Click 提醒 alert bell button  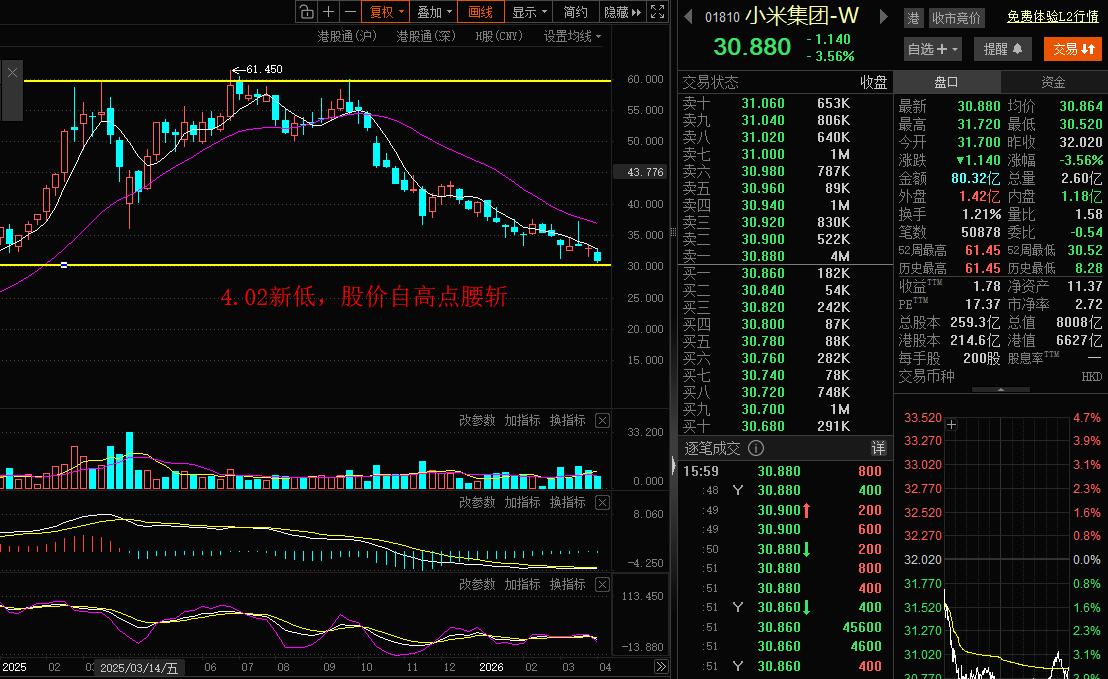pos(1002,49)
